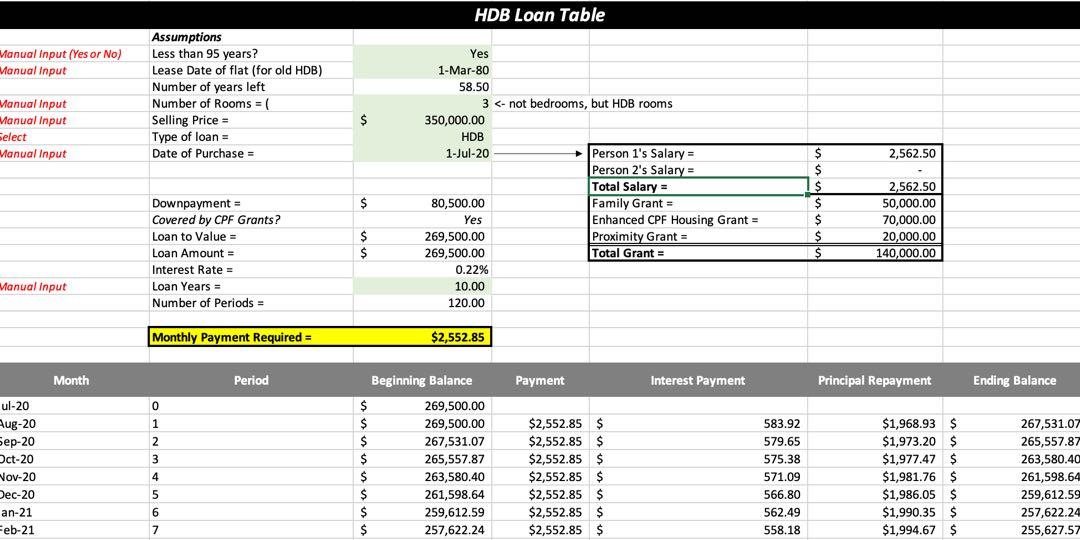Select the 'Less than 95 years?' Yes input cell
Screen dimensions: 1080x540
click(x=422, y=54)
